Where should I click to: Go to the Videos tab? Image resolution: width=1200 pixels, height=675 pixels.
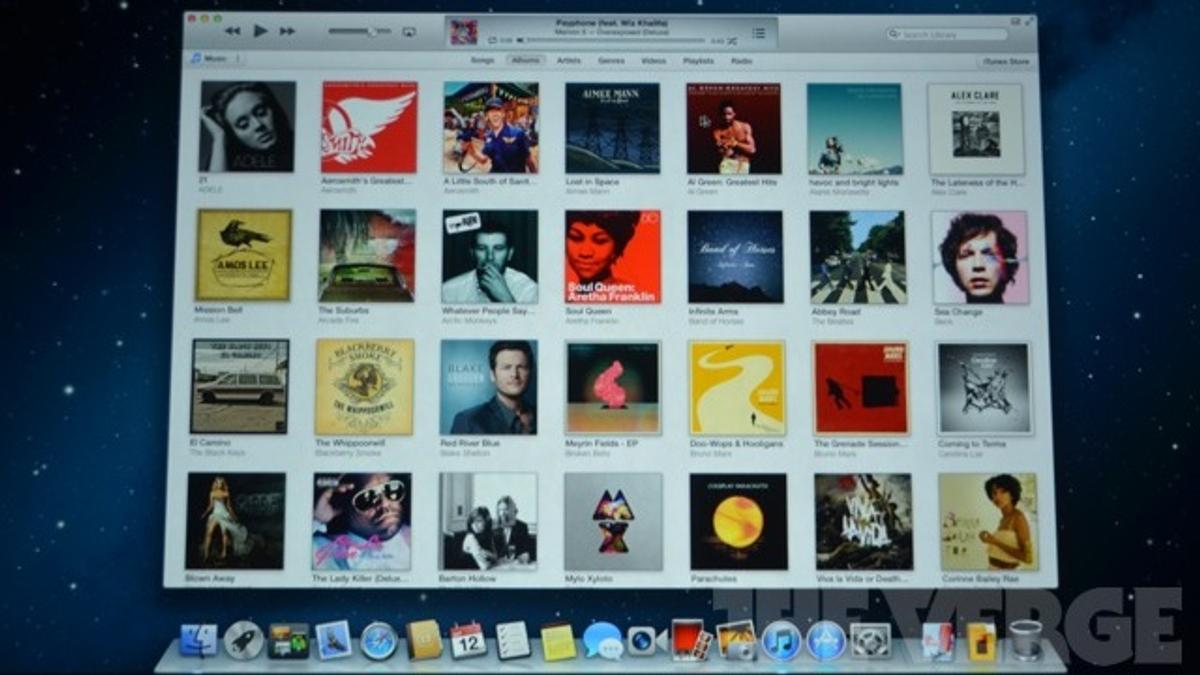pyautogui.click(x=653, y=61)
